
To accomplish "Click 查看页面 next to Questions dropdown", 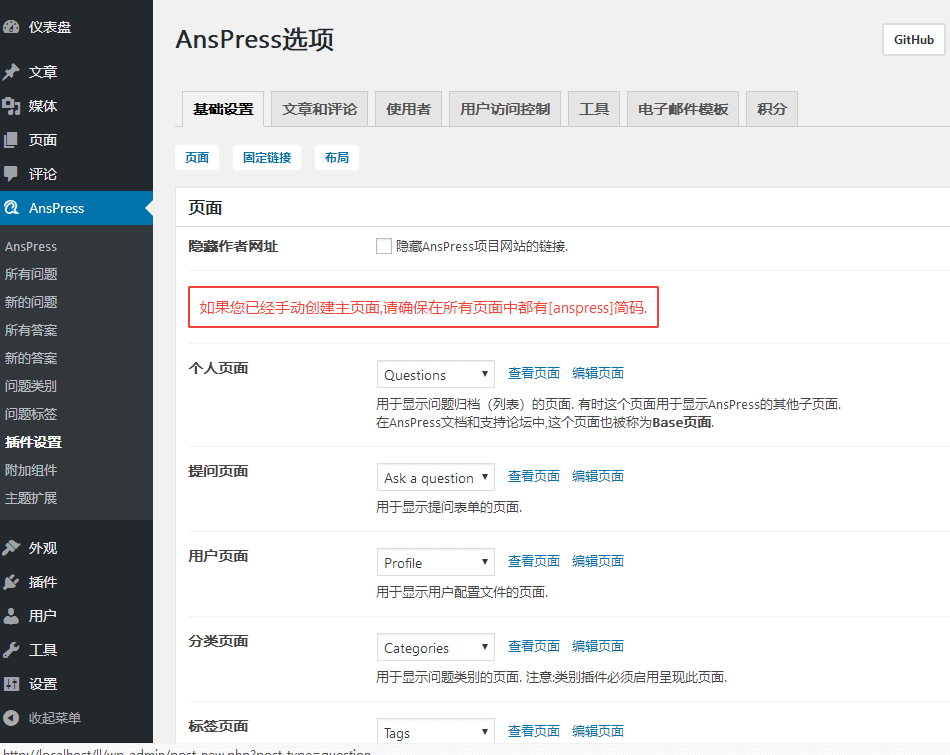I will 533,373.
